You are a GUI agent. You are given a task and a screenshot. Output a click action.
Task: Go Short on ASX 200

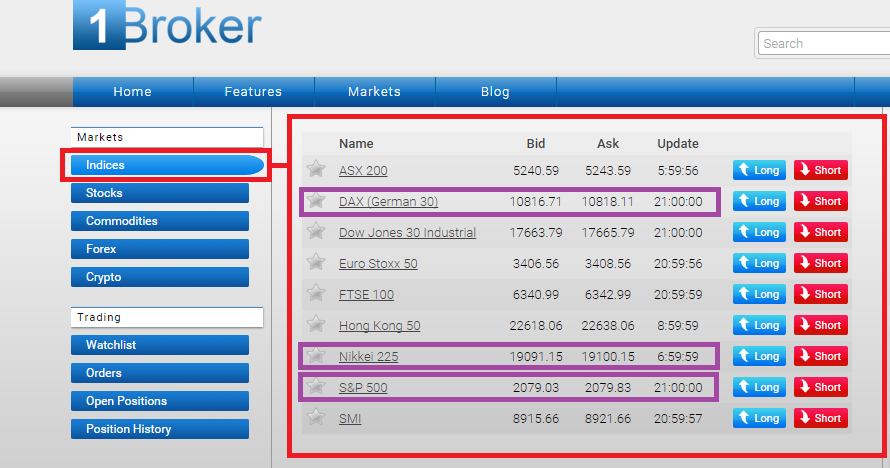point(821,170)
